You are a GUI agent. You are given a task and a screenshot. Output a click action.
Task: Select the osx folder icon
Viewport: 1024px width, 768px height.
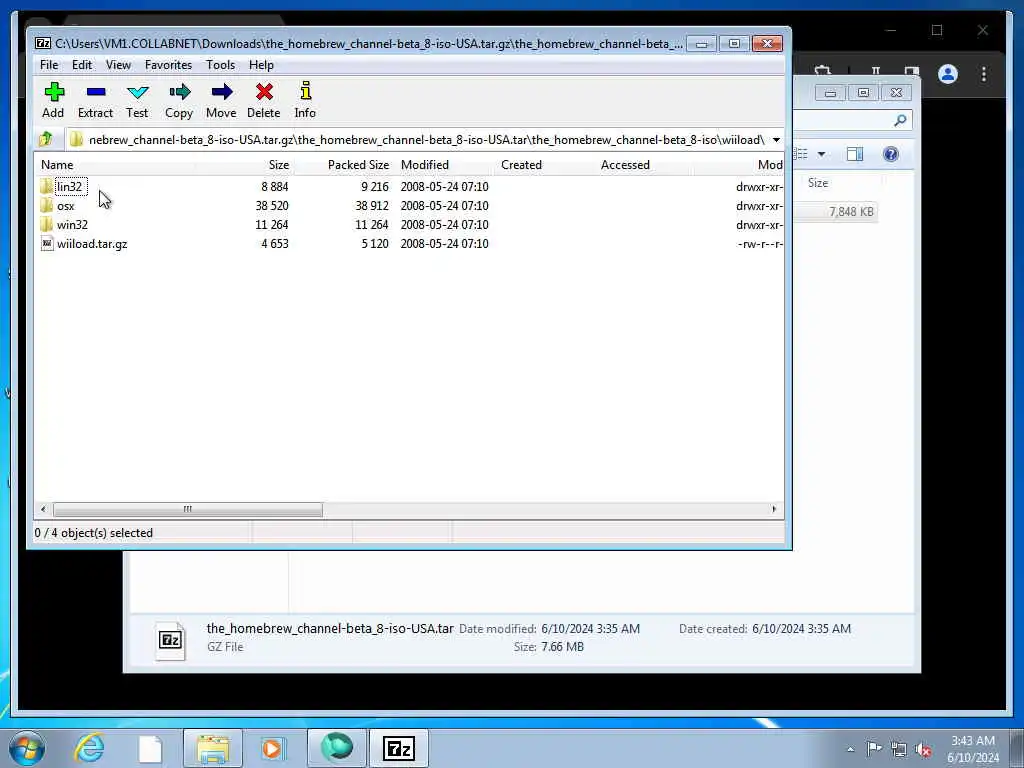point(46,206)
